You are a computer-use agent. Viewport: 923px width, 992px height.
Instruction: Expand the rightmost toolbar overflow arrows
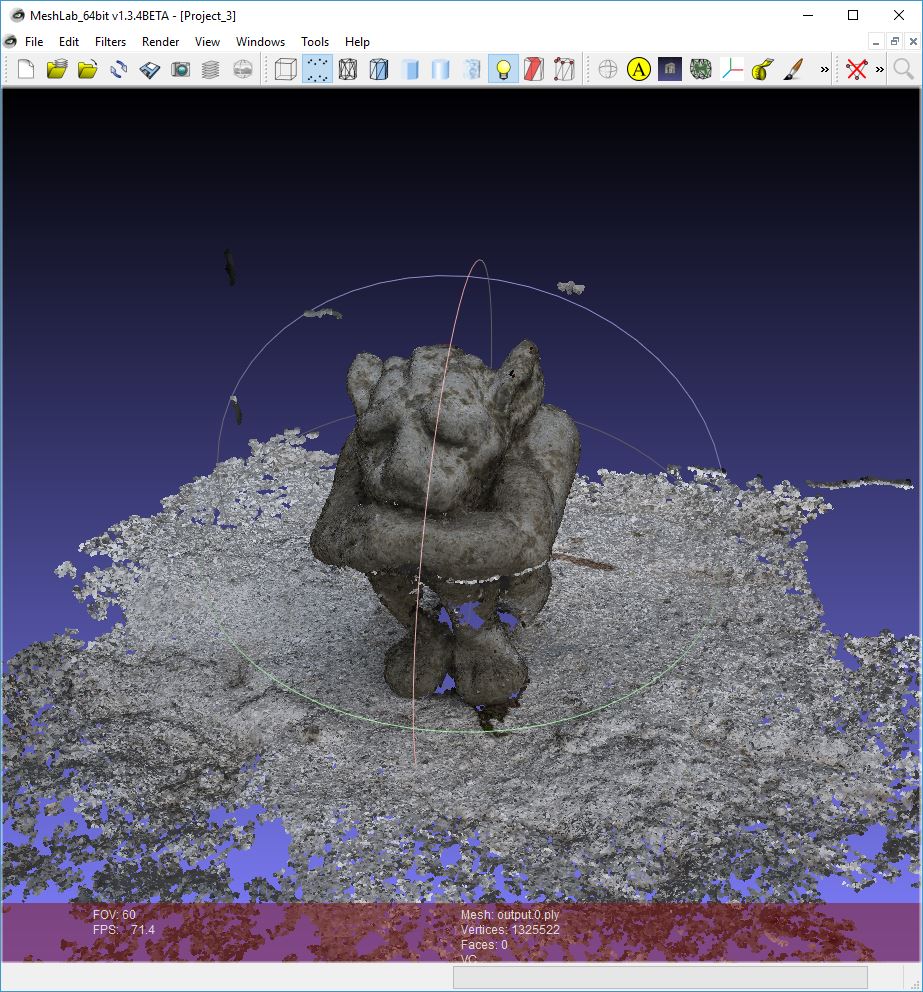click(x=878, y=68)
